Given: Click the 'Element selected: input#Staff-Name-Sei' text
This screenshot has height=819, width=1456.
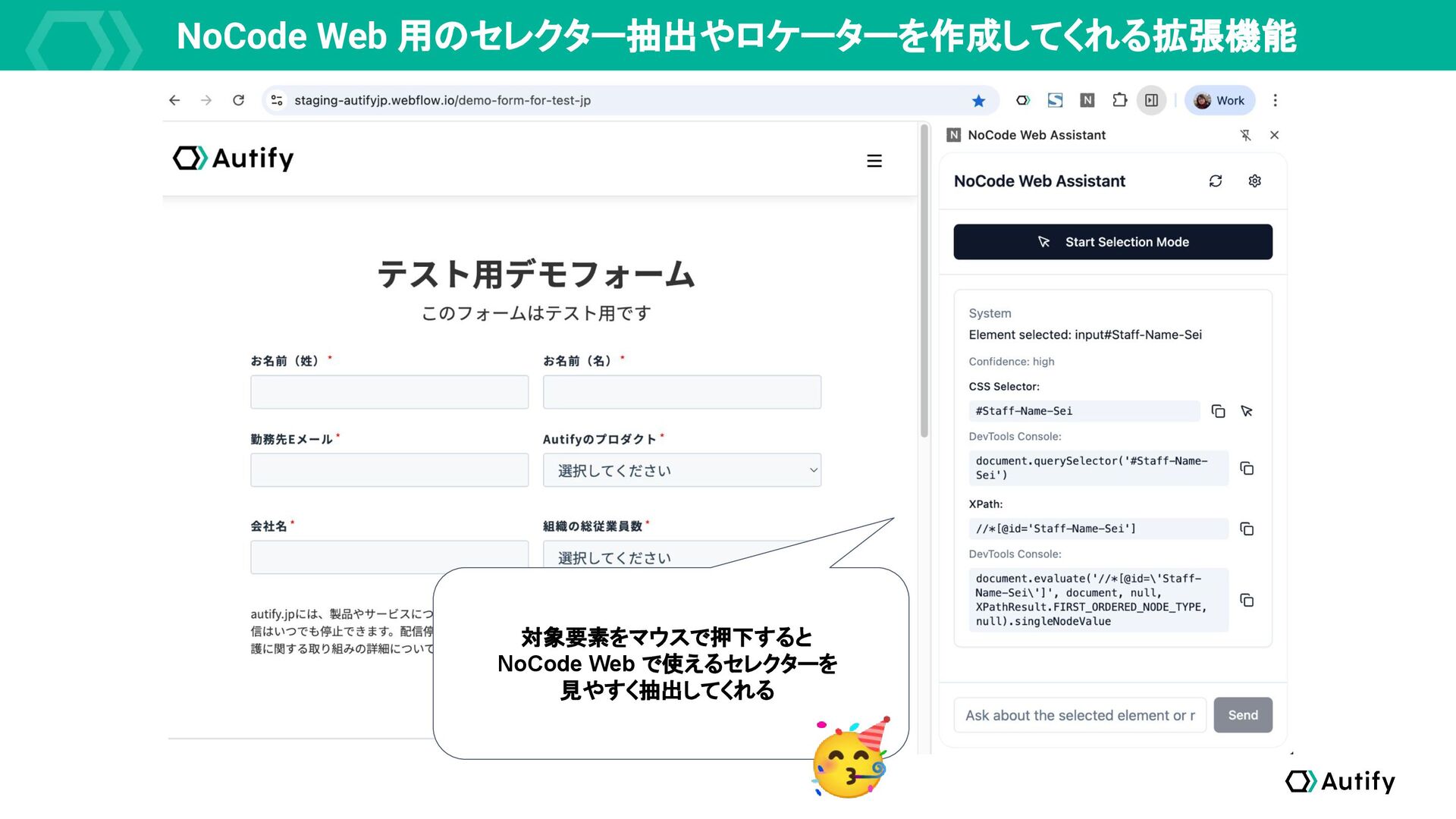Looking at the screenshot, I should click(x=1085, y=334).
